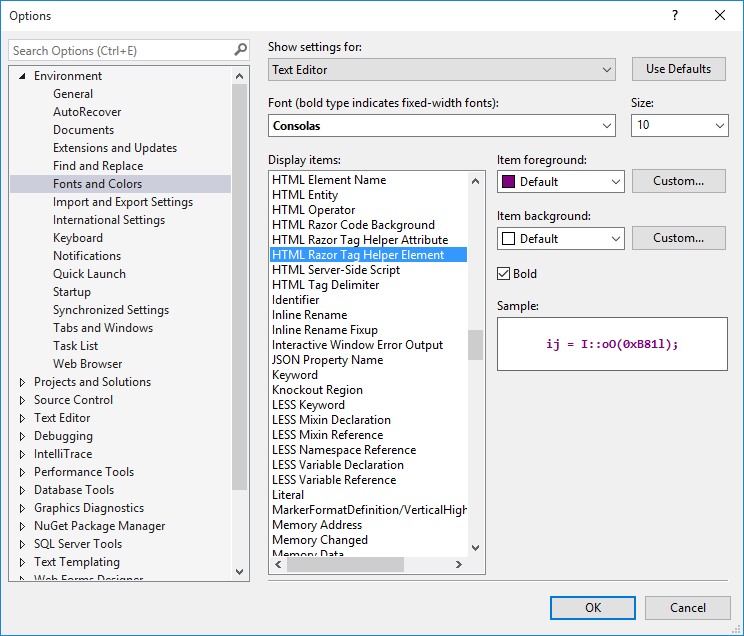Click horizontal scroll left arrow in Display items
This screenshot has height=636, width=744.
[x=278, y=564]
